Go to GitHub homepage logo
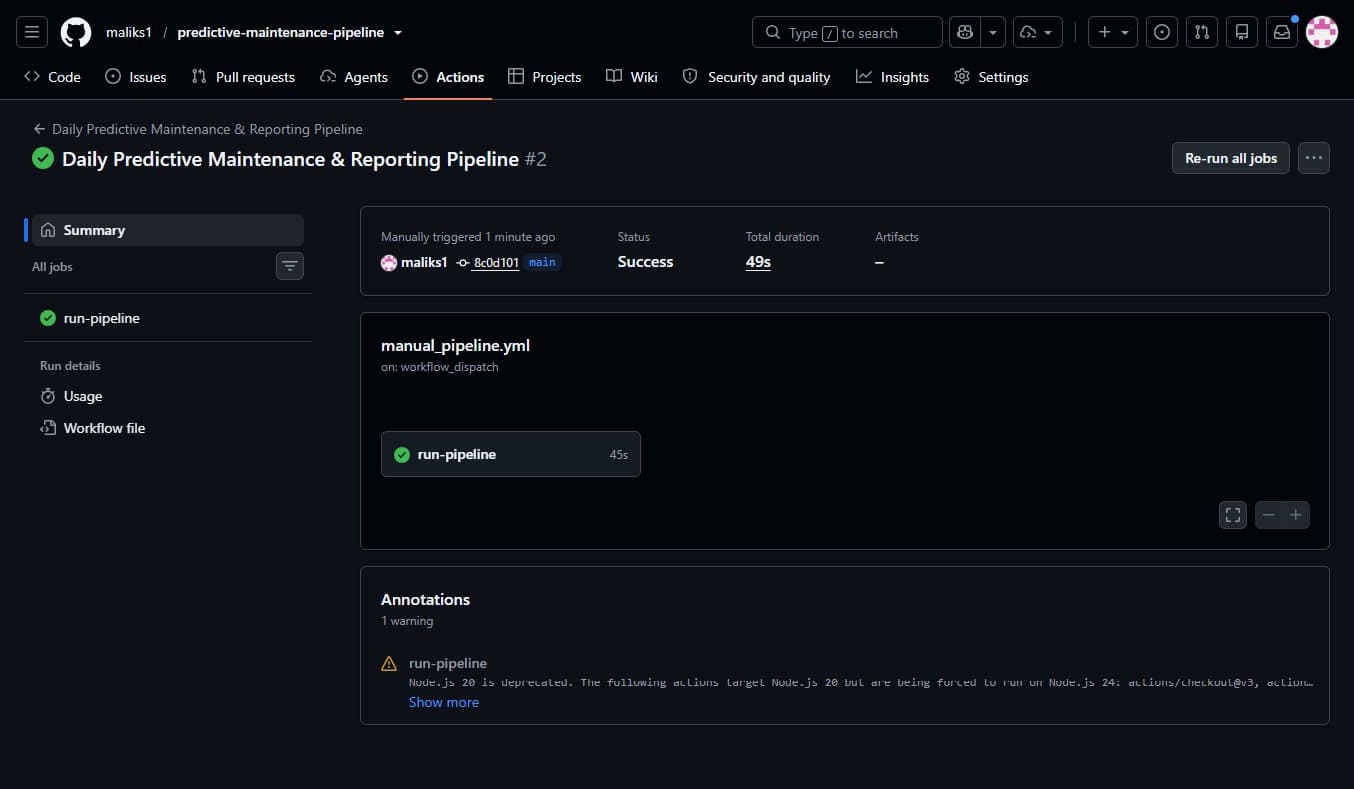The image size is (1354, 789). pyautogui.click(x=76, y=32)
